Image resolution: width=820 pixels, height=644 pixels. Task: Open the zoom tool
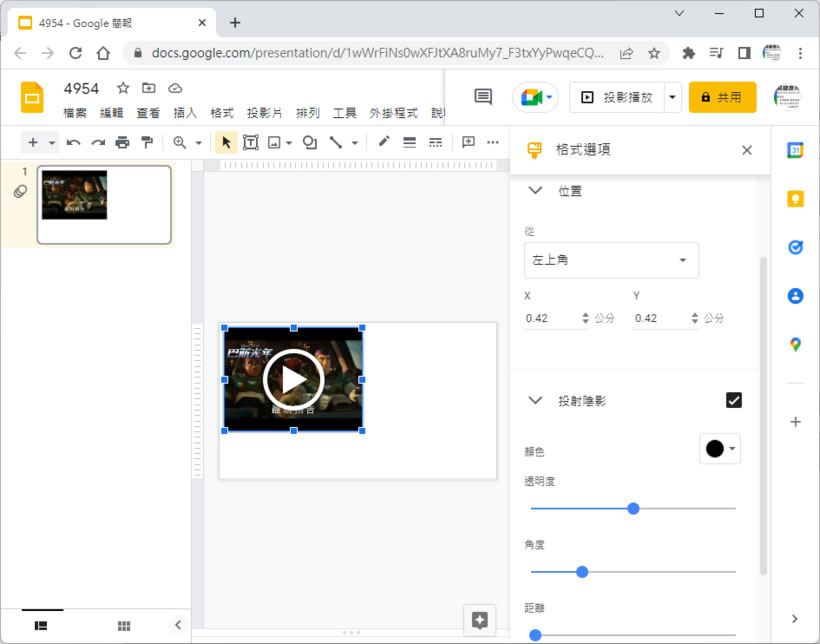tap(179, 142)
